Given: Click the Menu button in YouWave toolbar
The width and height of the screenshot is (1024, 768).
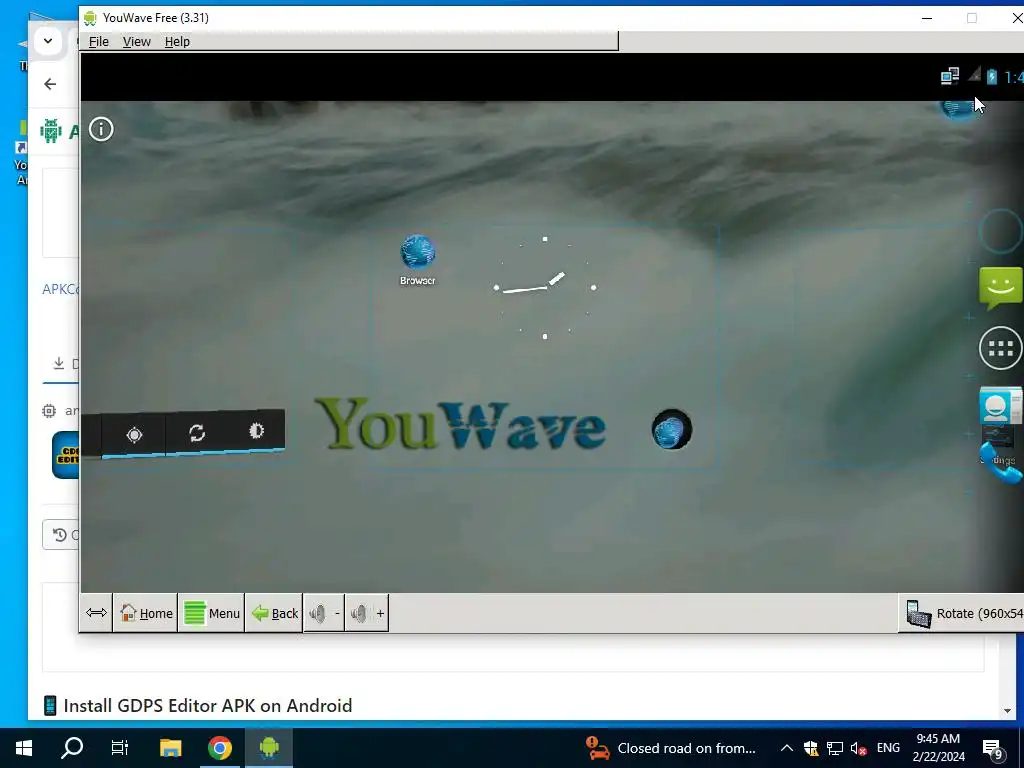Looking at the screenshot, I should (212, 613).
